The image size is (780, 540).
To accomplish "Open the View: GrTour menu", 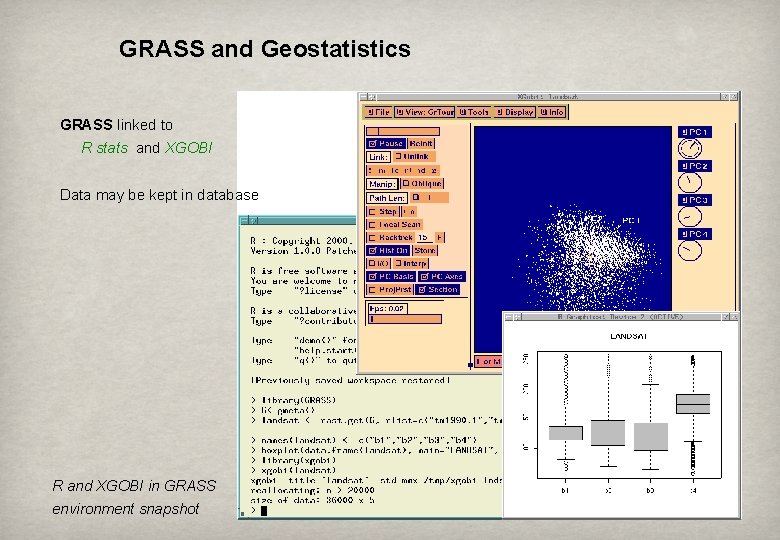I will click(425, 112).
